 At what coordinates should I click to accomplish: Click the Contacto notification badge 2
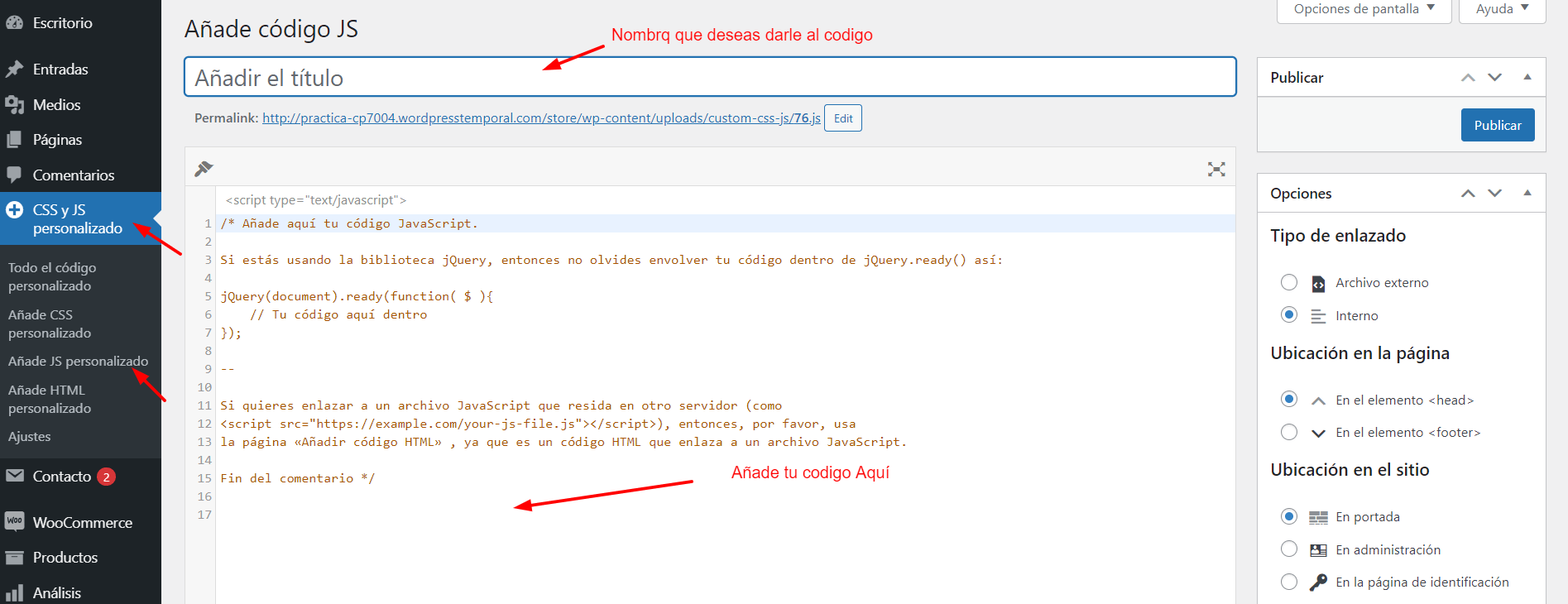pos(106,477)
